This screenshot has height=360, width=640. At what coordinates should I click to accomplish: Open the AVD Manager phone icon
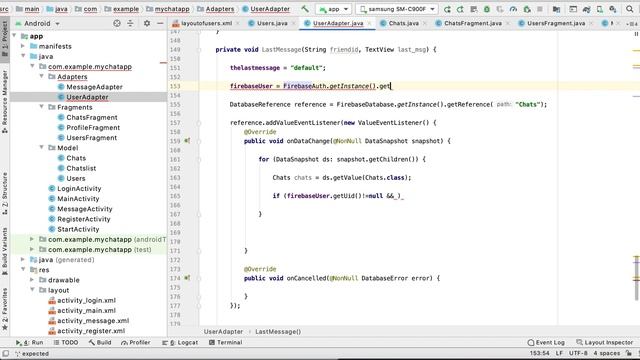coord(600,9)
